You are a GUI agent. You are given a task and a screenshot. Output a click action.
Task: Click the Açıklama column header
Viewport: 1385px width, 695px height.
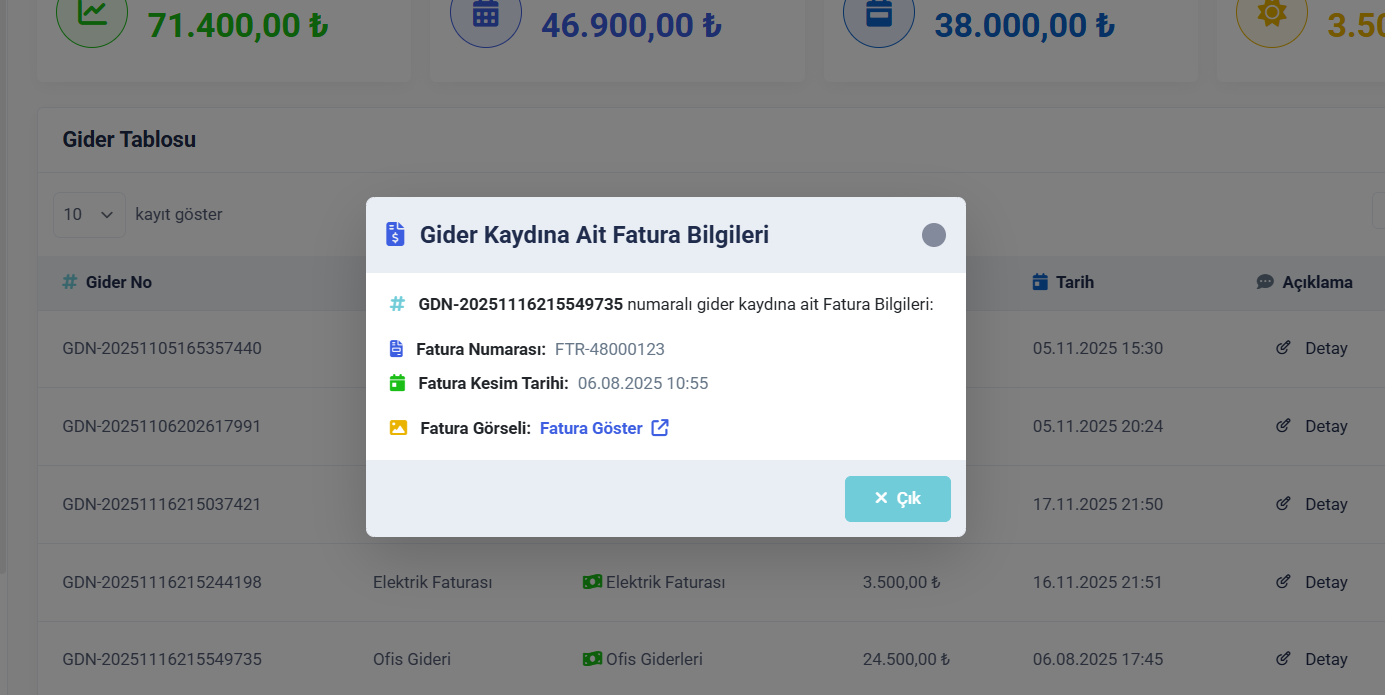(x=1316, y=282)
